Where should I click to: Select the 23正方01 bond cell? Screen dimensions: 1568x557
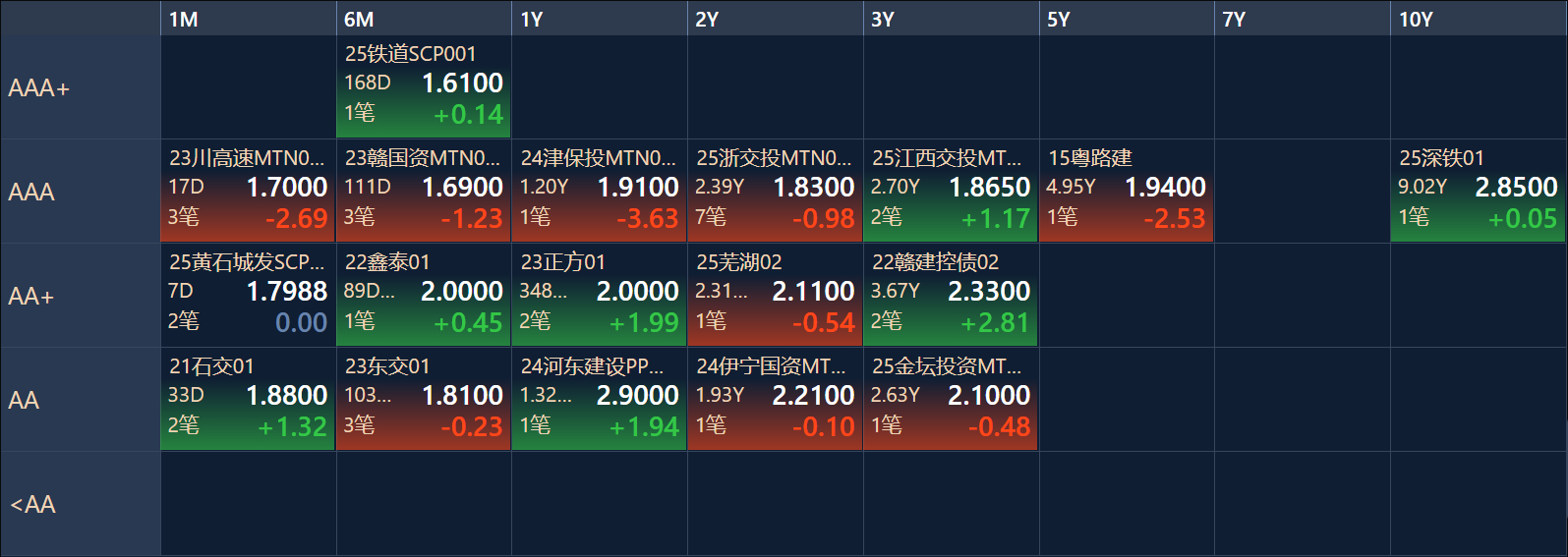(600, 296)
